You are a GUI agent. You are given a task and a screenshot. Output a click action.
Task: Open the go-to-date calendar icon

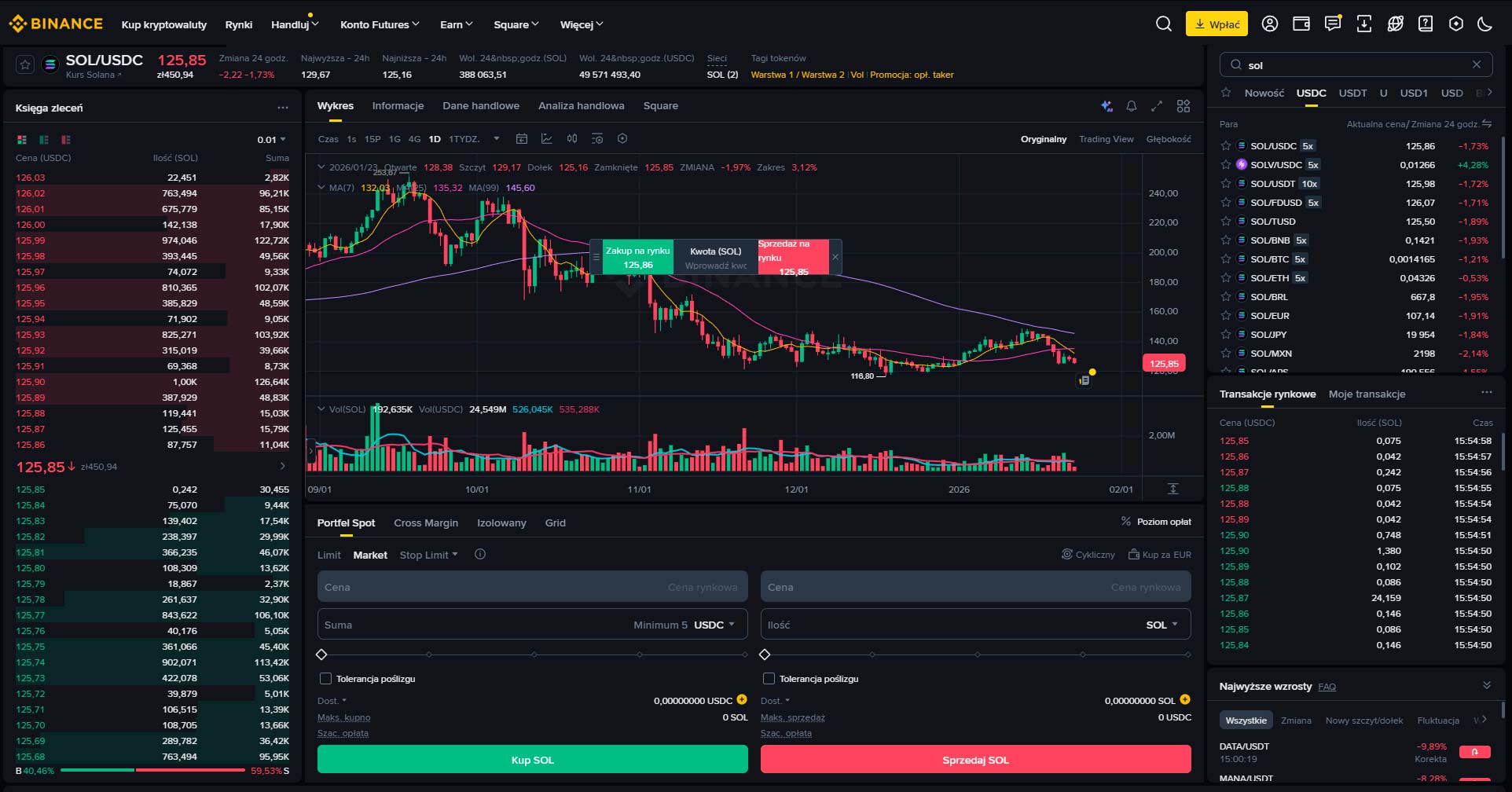click(521, 138)
